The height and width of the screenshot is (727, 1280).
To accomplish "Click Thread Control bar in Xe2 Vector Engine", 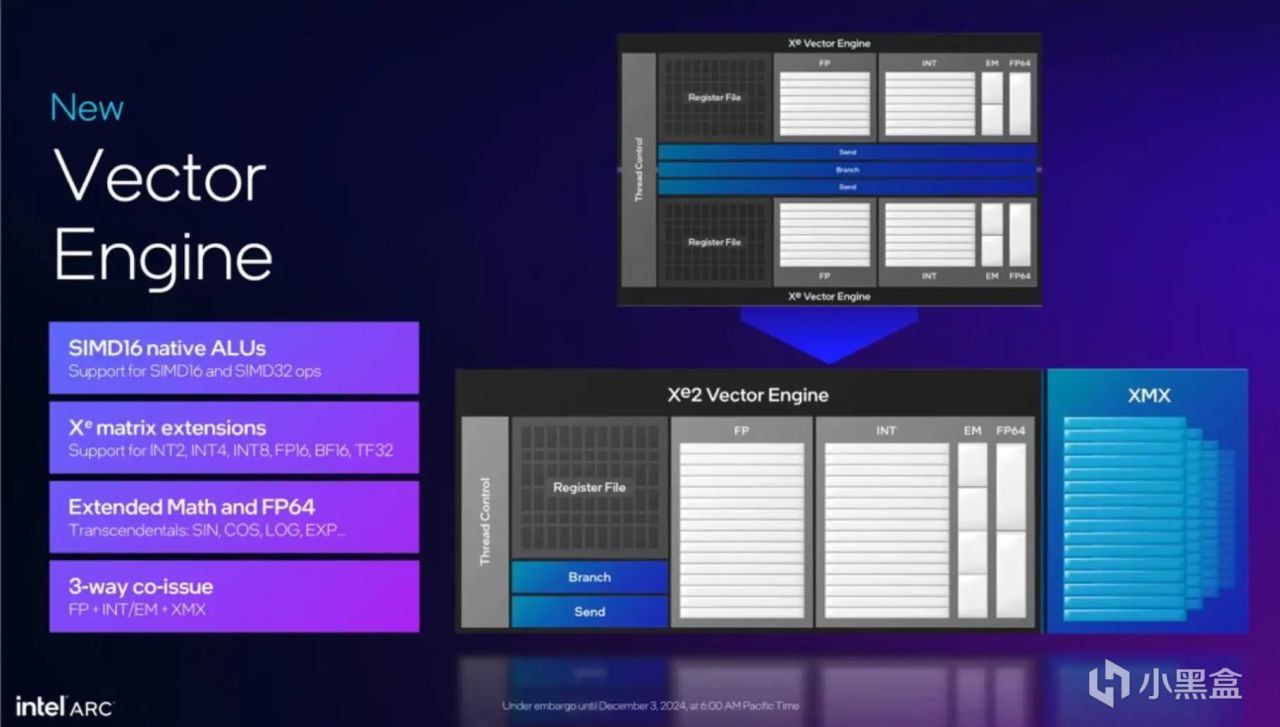I will pyautogui.click(x=485, y=522).
